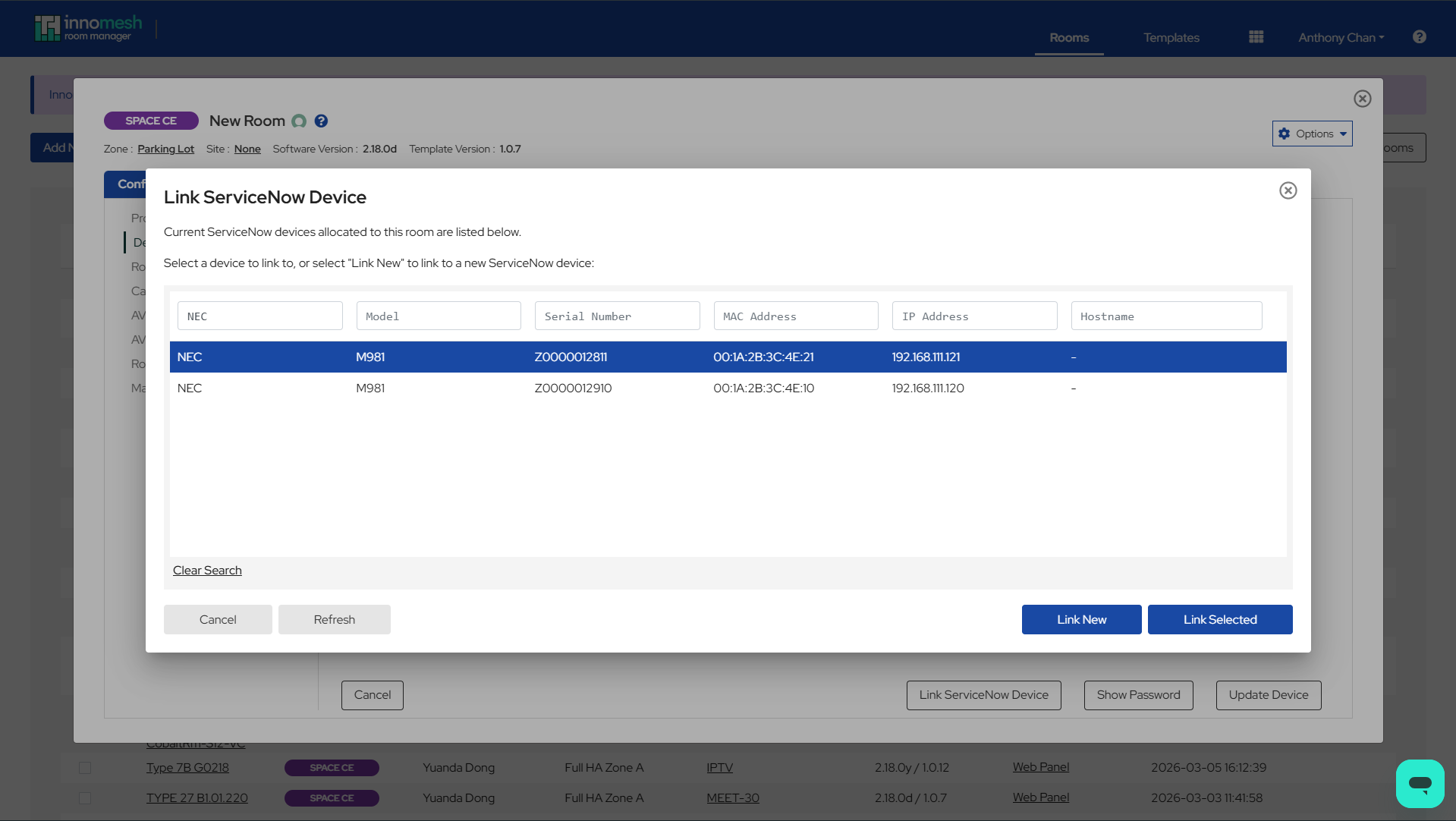Viewport: 1456px width, 821px height.
Task: Click the Serial Number search field
Action: 617,316
